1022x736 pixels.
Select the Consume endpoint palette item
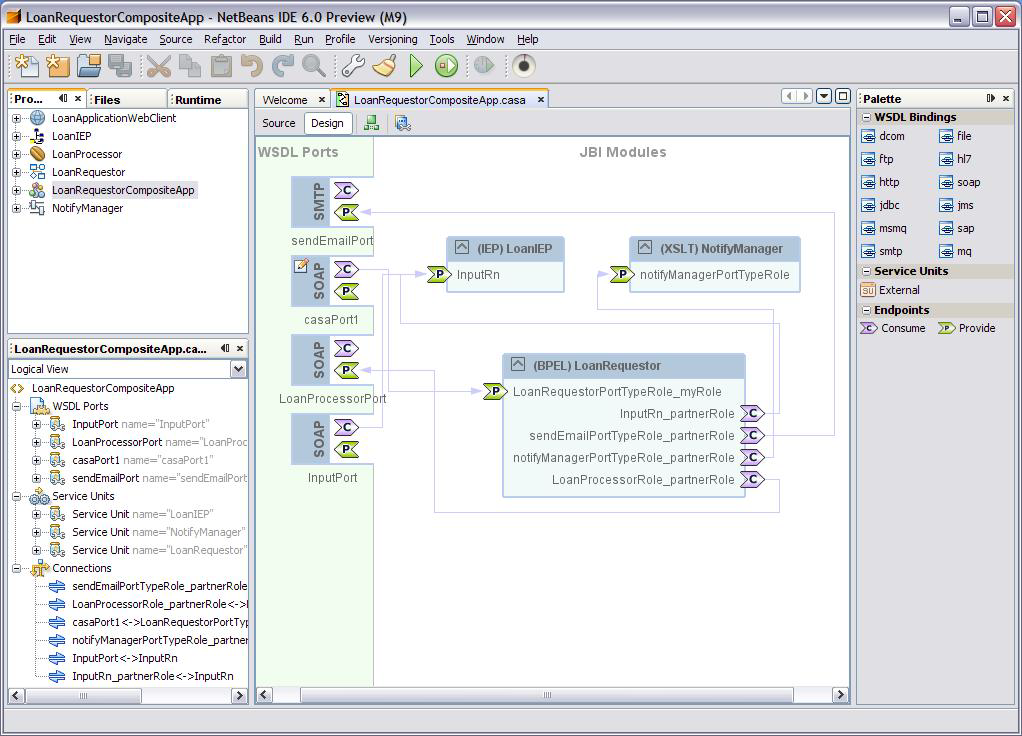pyautogui.click(x=893, y=328)
